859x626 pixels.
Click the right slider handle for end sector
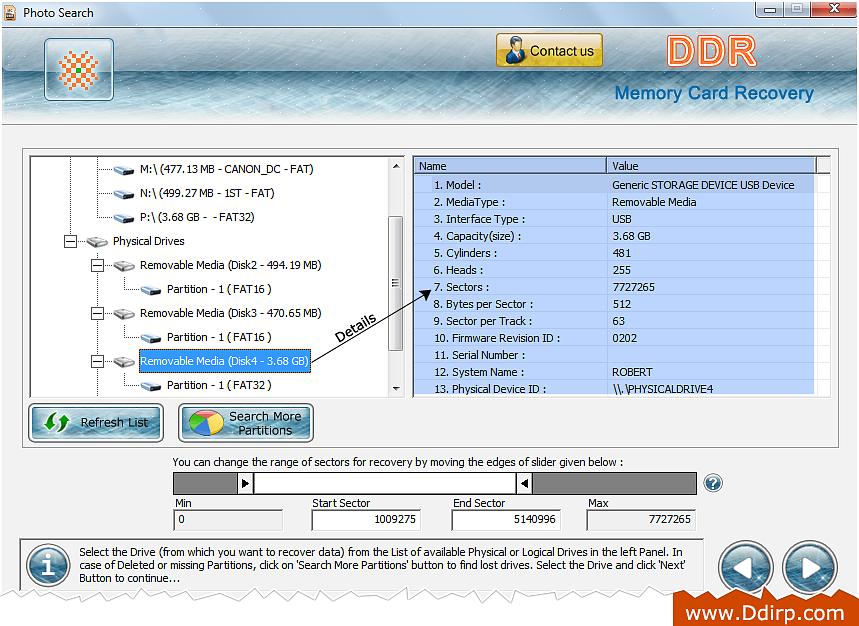(x=524, y=484)
